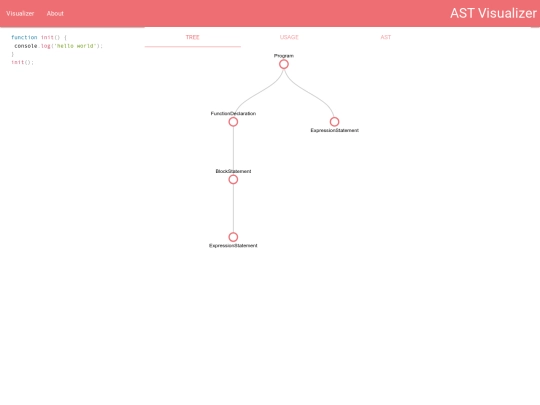Click the 'FunctionDeclaration' node label
The image size is (540, 405).
pos(233,113)
